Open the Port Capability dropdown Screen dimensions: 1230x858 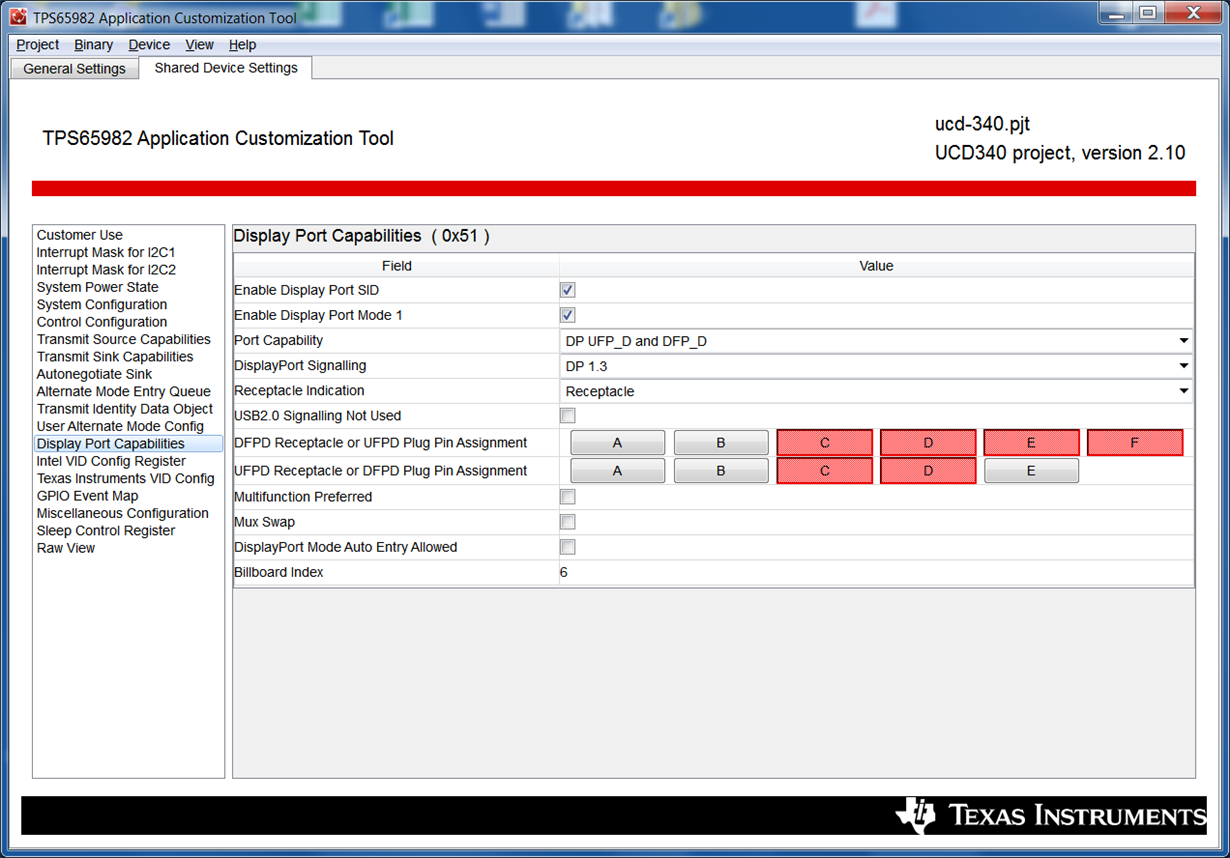tap(876, 341)
